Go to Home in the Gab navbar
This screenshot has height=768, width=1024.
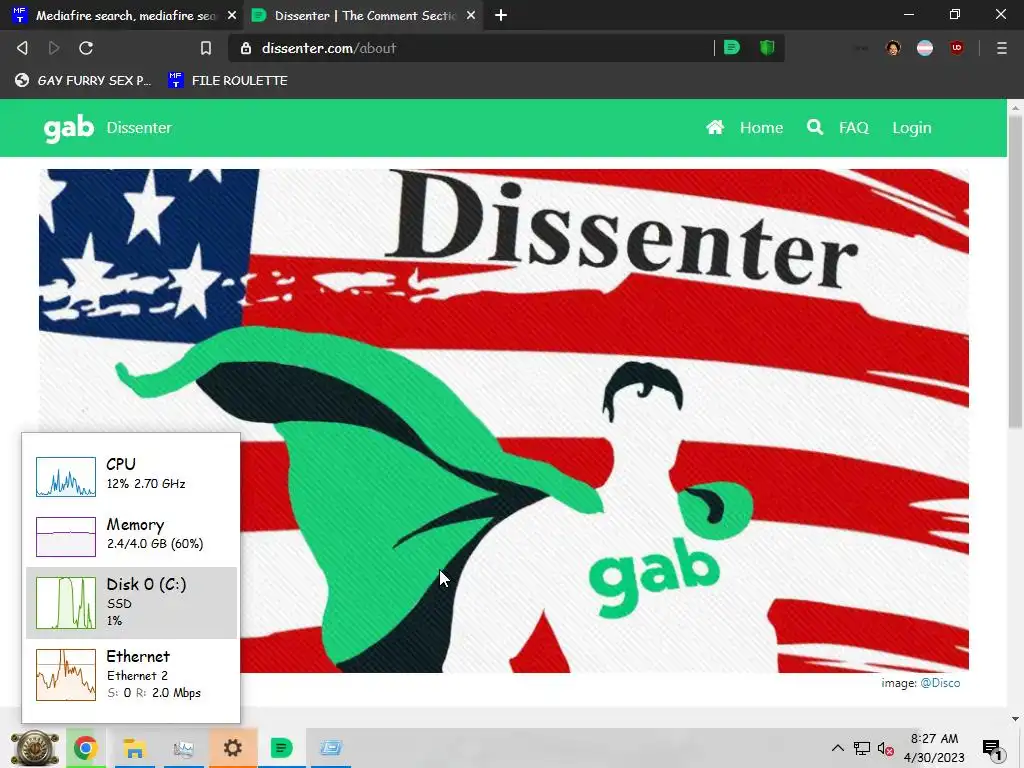(761, 127)
